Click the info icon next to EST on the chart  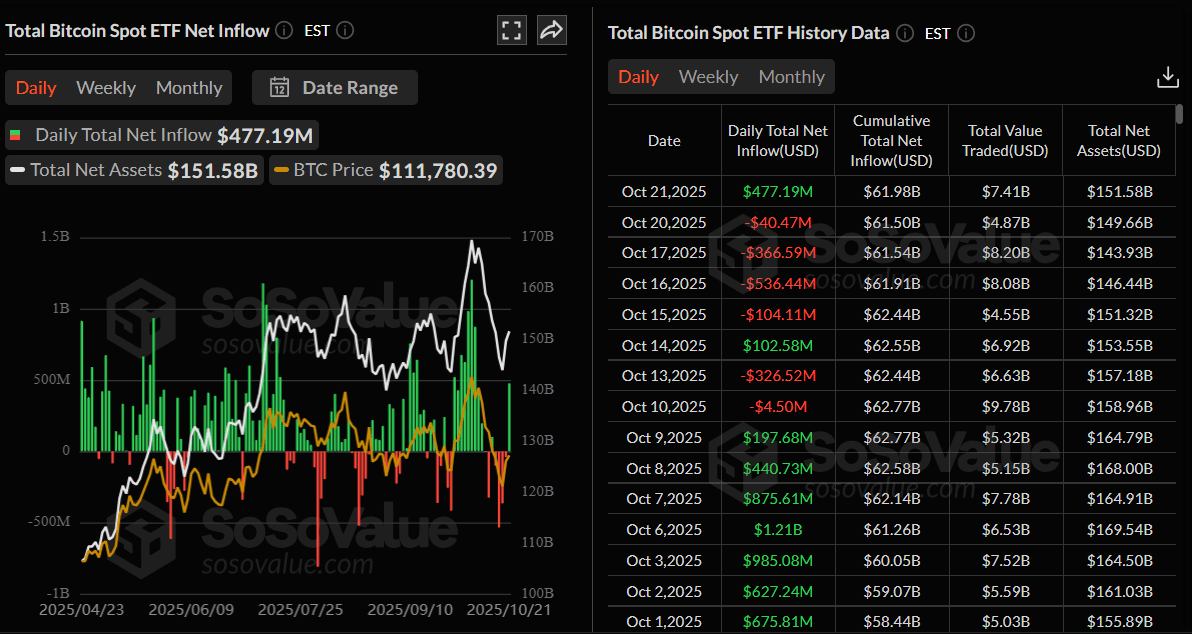tap(345, 30)
